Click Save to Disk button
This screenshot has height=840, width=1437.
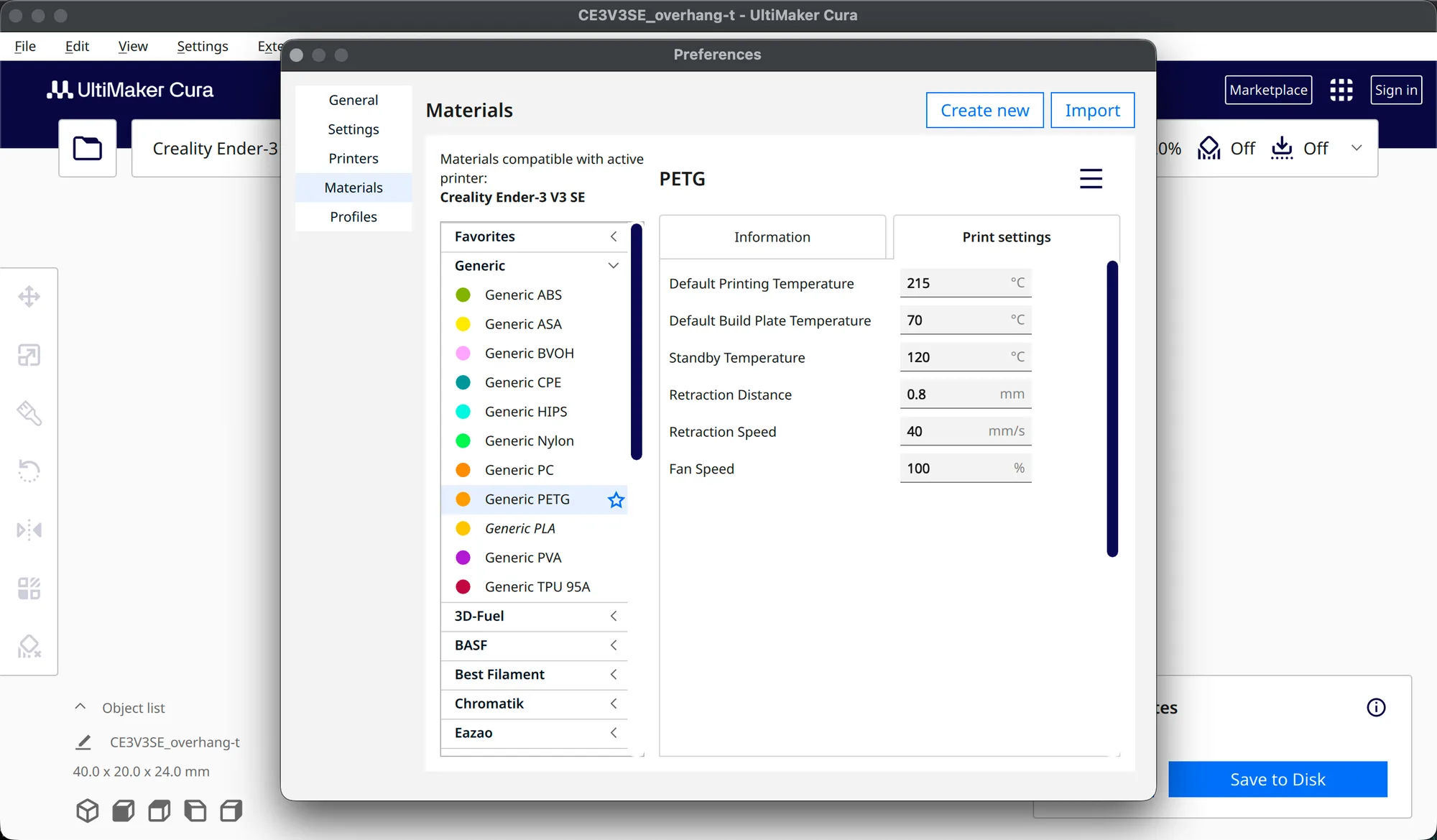click(1277, 780)
